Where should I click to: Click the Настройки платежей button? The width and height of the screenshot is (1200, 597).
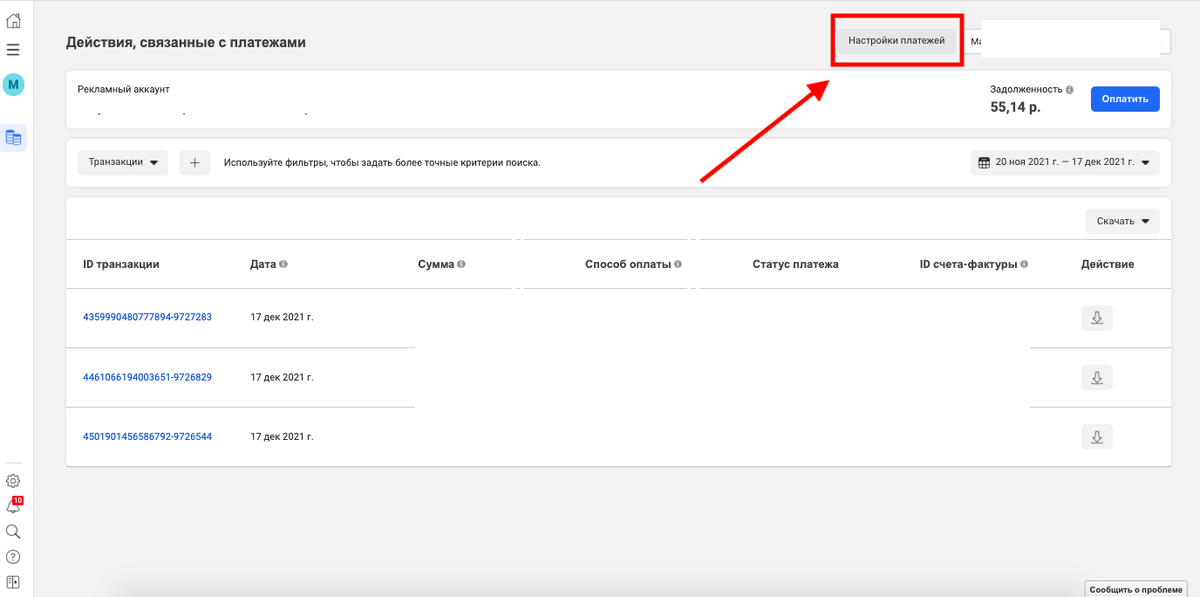point(896,41)
